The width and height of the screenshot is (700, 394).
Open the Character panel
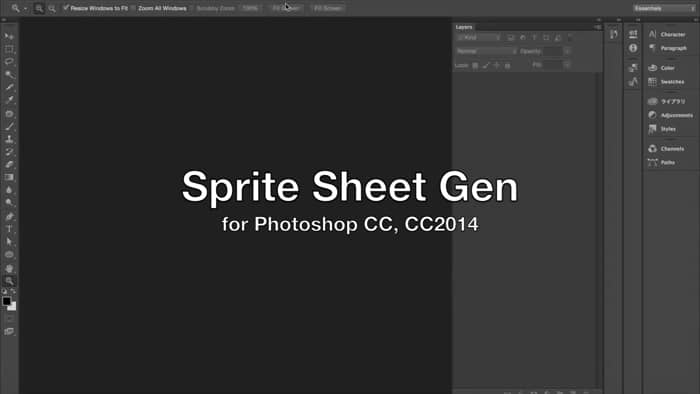[669, 34]
